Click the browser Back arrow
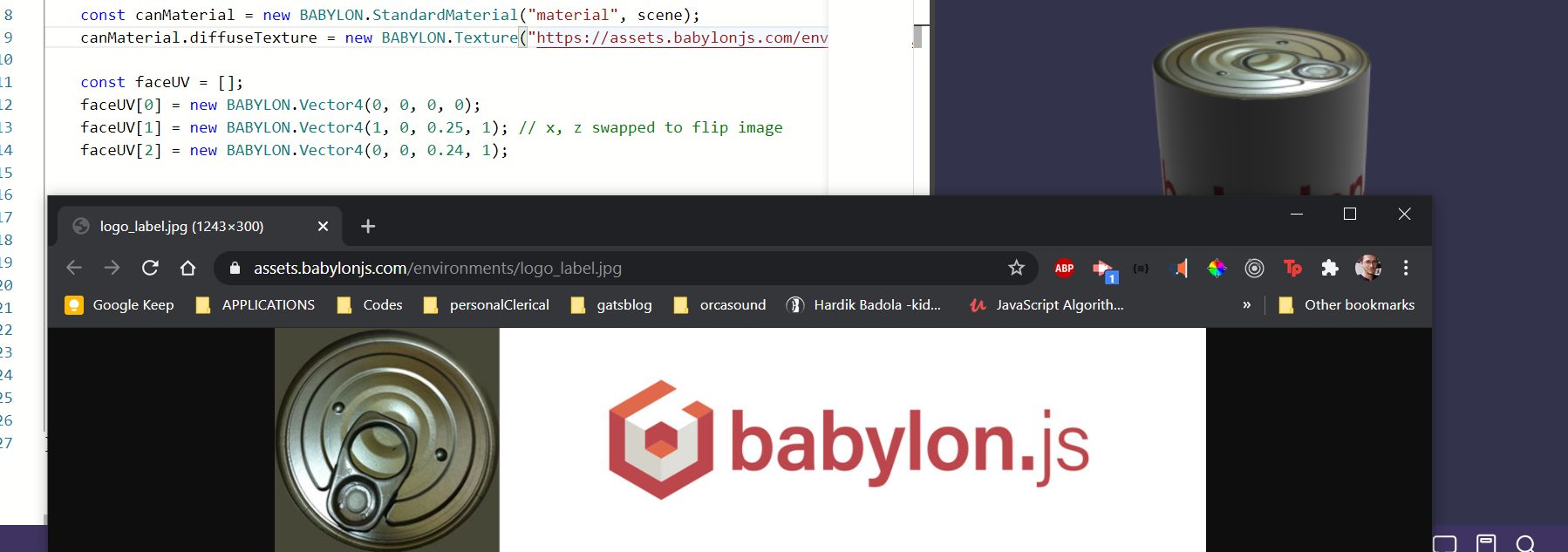The height and width of the screenshot is (552, 1568). [x=74, y=268]
